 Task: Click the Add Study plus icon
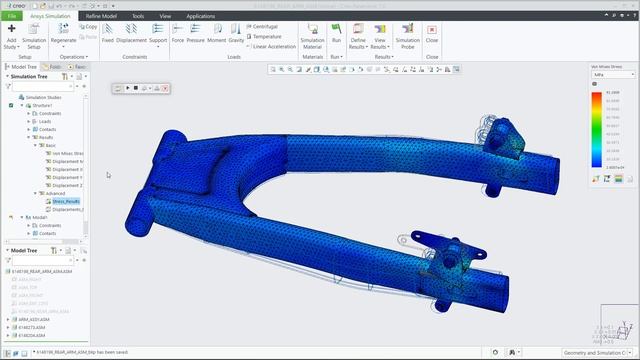(11, 28)
